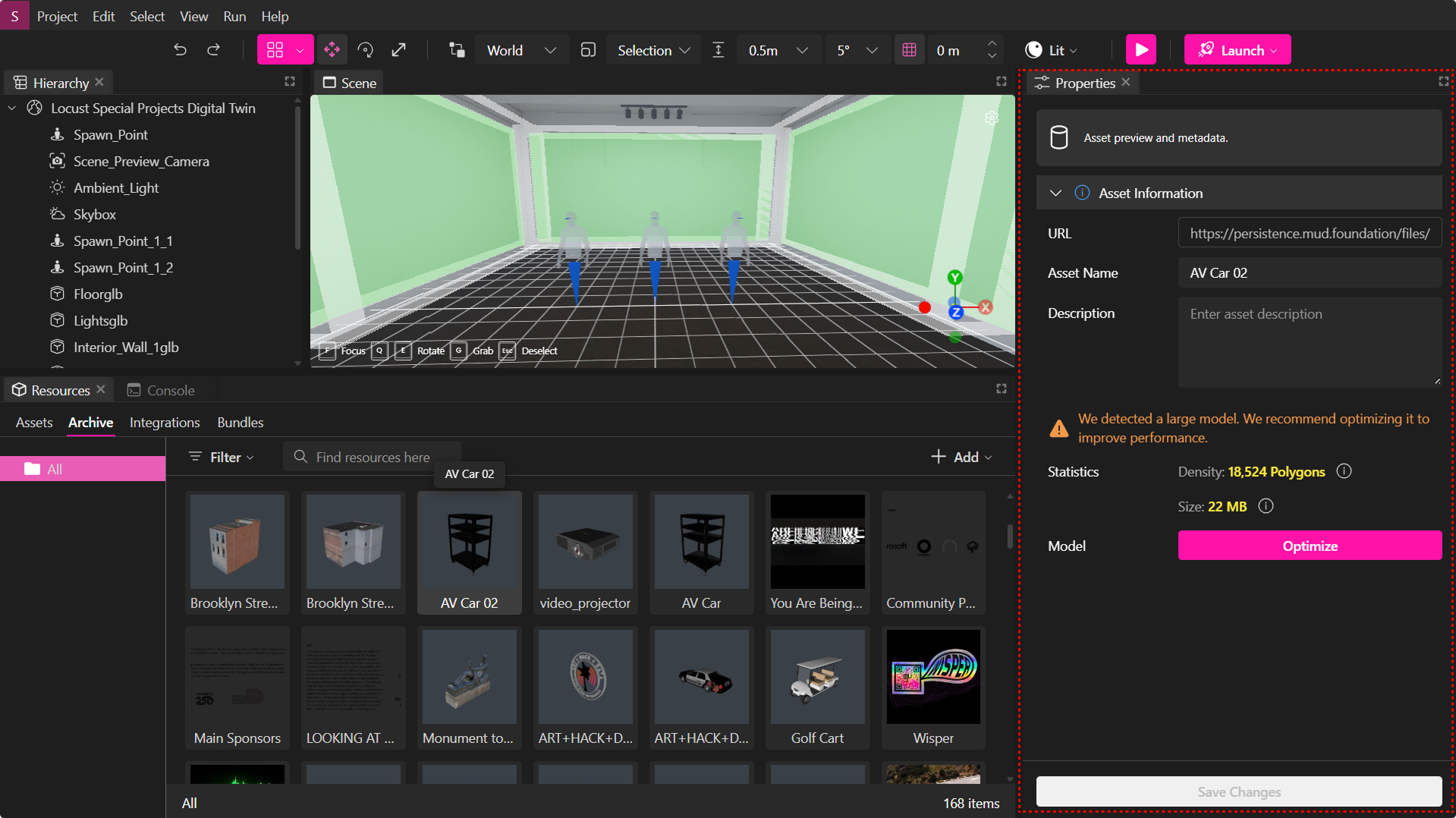Screen dimensions: 1456x818
Task: Click the Launch button
Action: [x=1237, y=50]
